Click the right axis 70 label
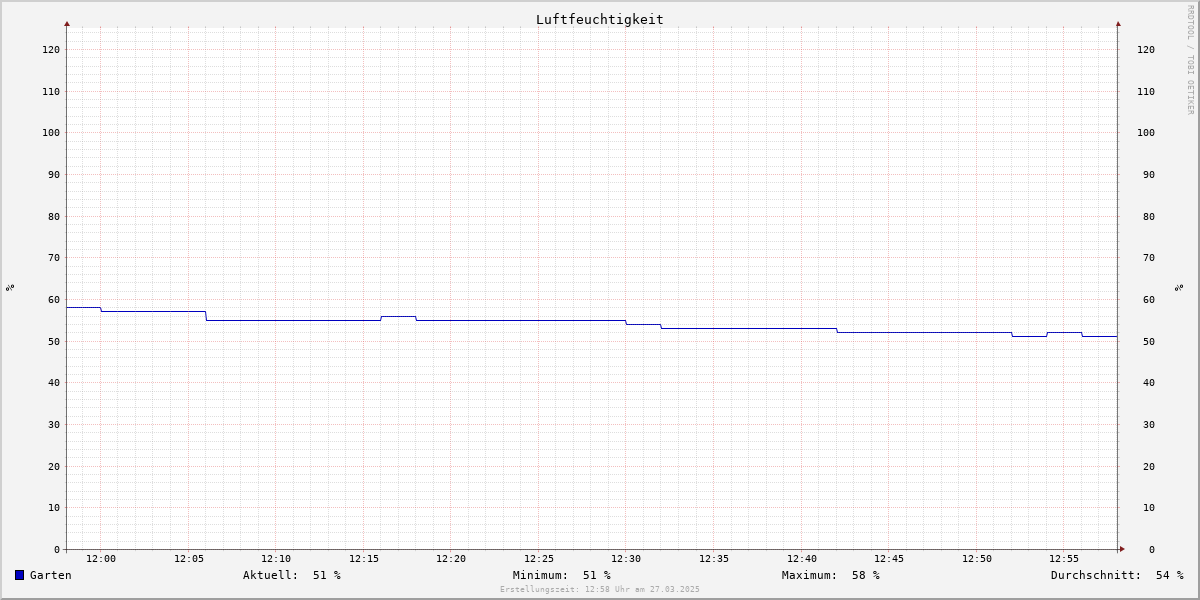Image resolution: width=1200 pixels, height=600 pixels. pyautogui.click(x=1149, y=257)
